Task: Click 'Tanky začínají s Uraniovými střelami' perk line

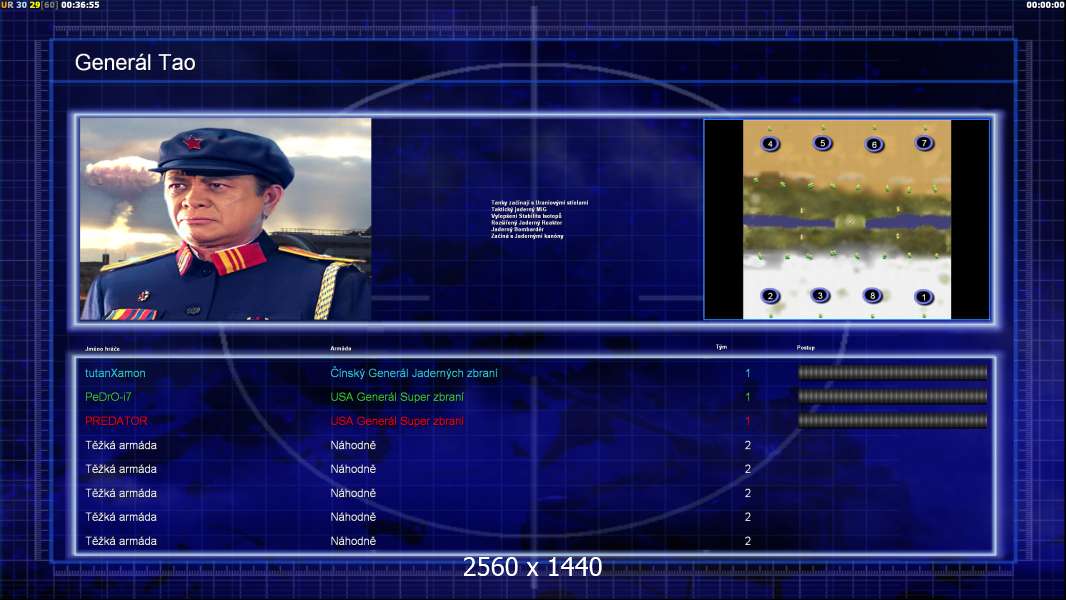Action: pyautogui.click(x=540, y=202)
